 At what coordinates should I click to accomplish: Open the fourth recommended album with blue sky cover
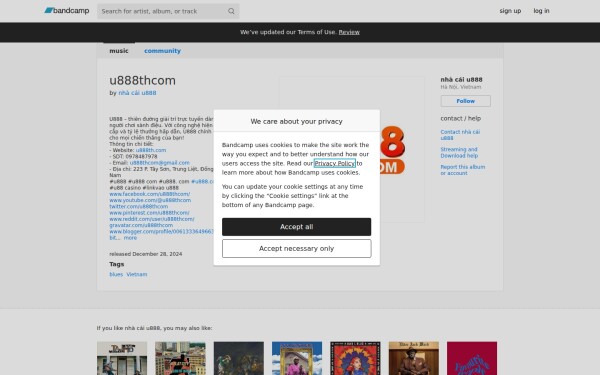pyautogui.click(x=297, y=358)
